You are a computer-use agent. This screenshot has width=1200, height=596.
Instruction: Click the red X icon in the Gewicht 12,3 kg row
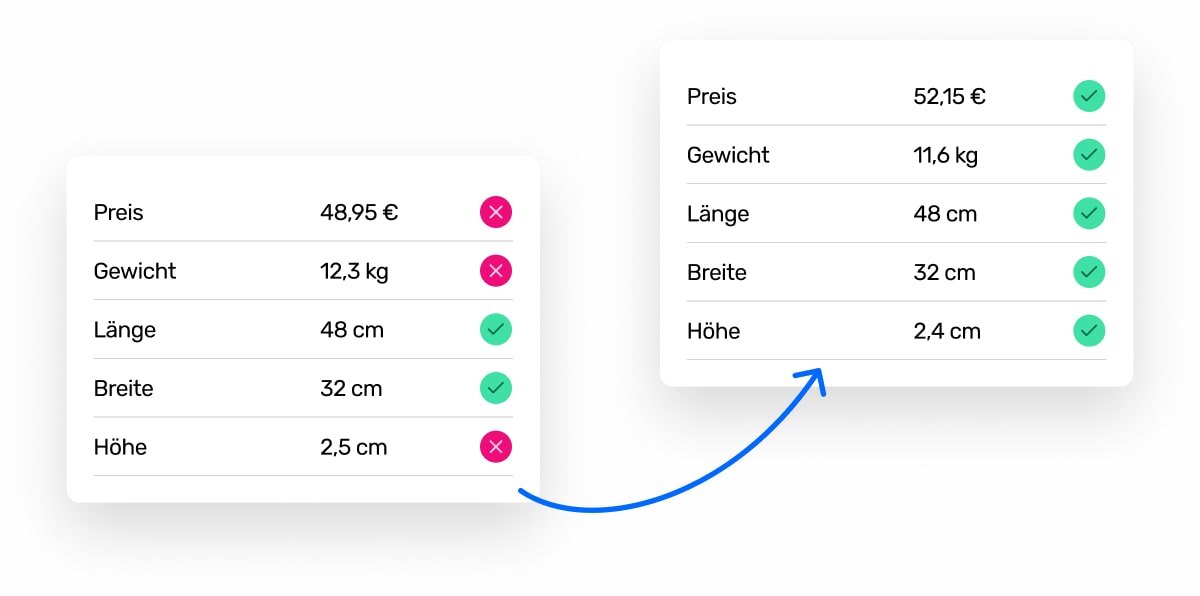[496, 271]
